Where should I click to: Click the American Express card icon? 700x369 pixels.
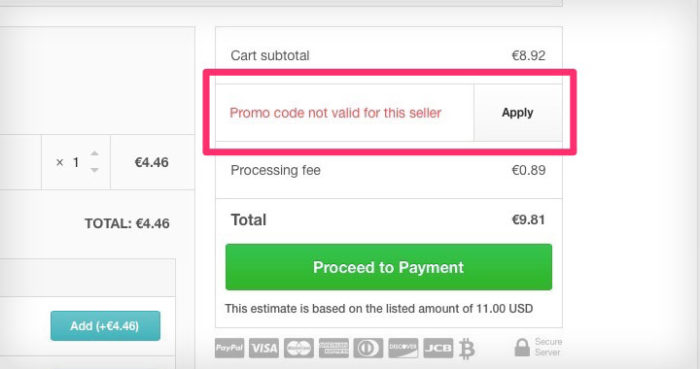pyautogui.click(x=333, y=348)
